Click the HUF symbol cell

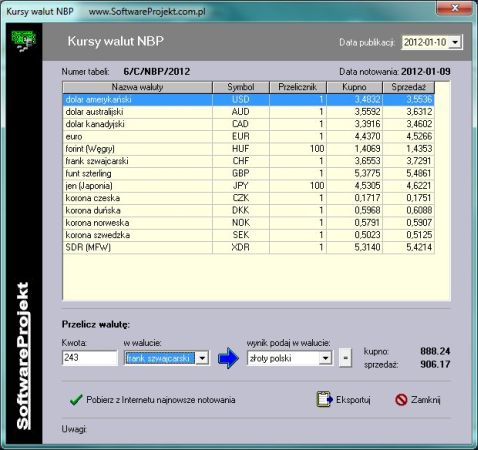[x=241, y=149]
